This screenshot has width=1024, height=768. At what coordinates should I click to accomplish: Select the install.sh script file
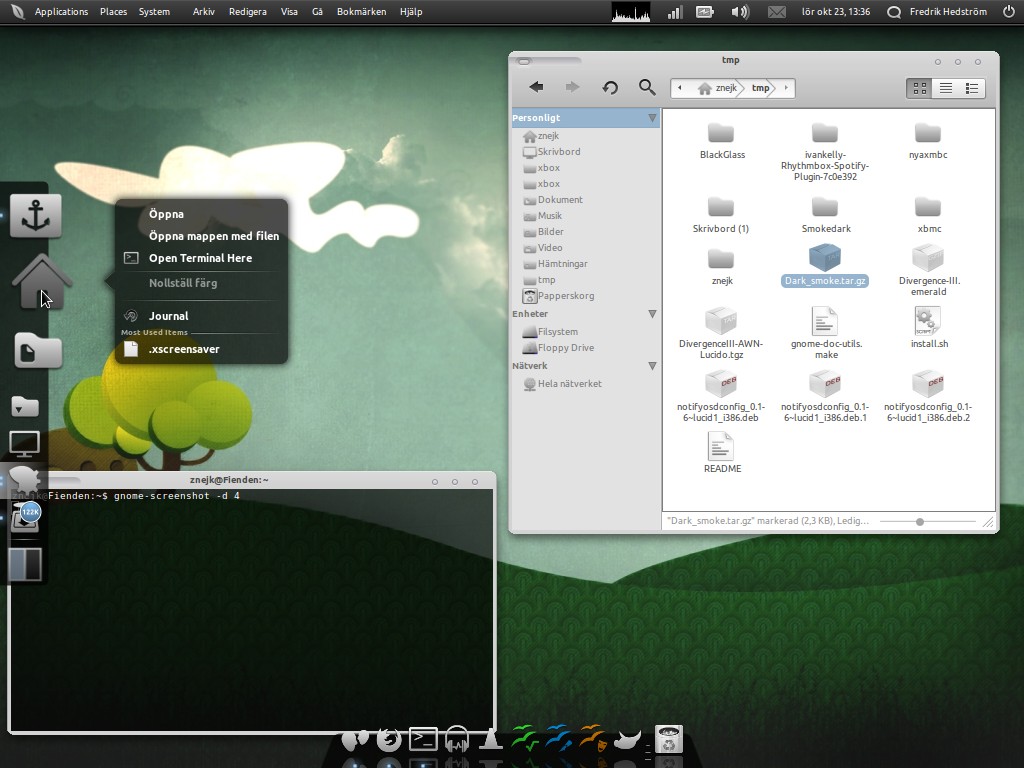929,327
